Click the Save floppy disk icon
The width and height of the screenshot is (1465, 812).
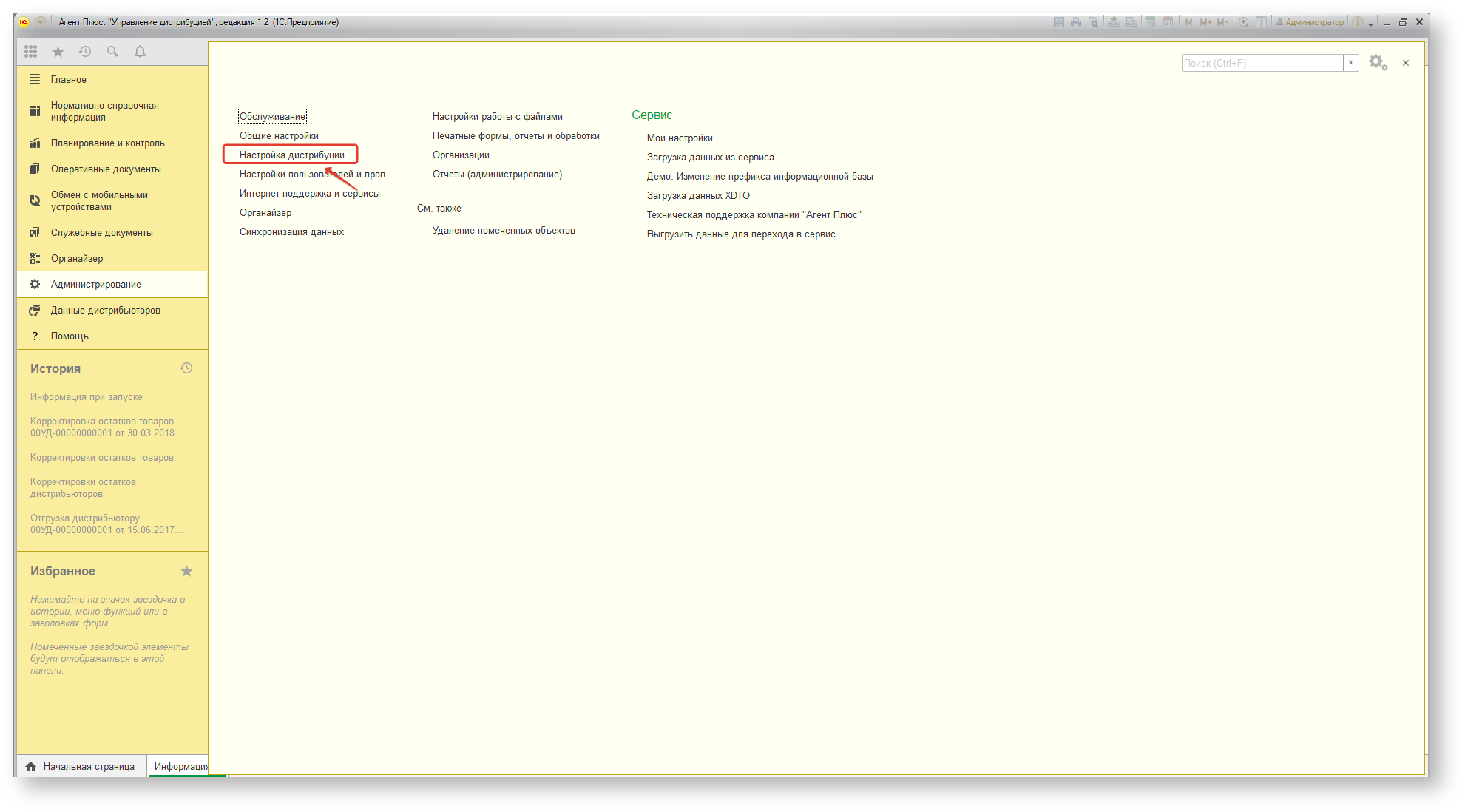pyautogui.click(x=1058, y=22)
